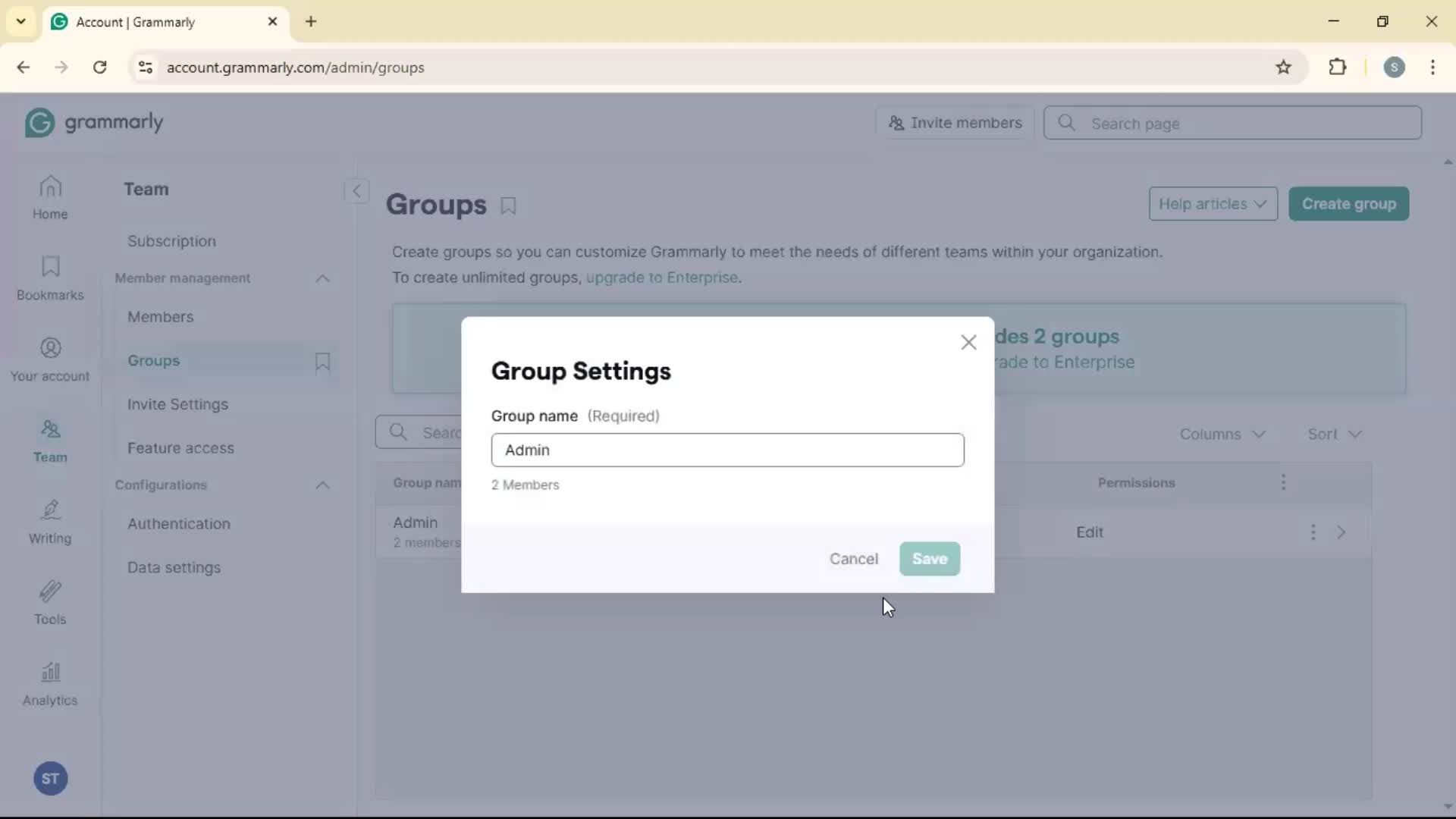Viewport: 1456px width, 819px height.
Task: Bookmark this tab with star icon
Action: click(x=1283, y=67)
